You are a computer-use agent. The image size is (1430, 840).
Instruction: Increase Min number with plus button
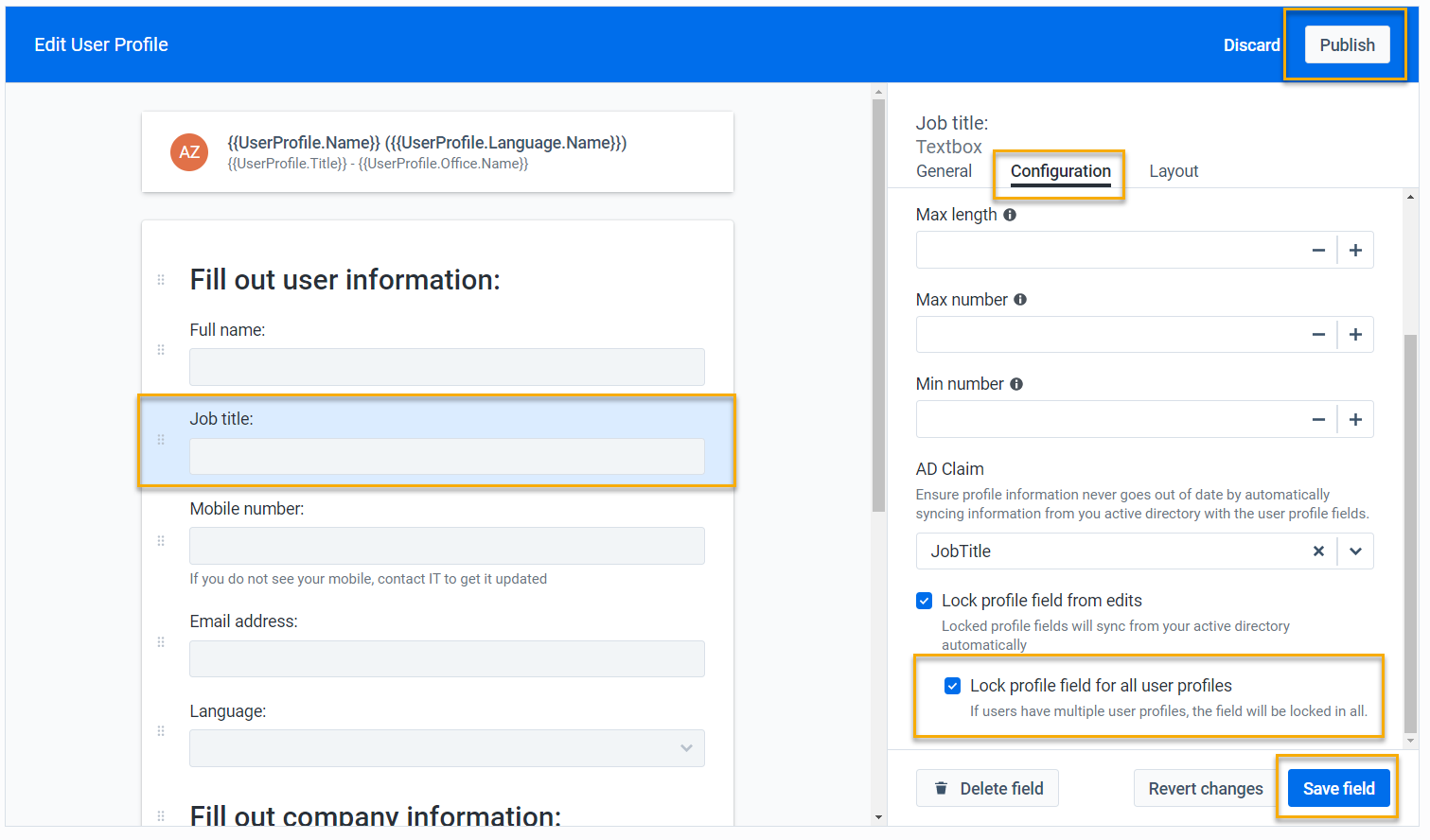click(x=1355, y=420)
